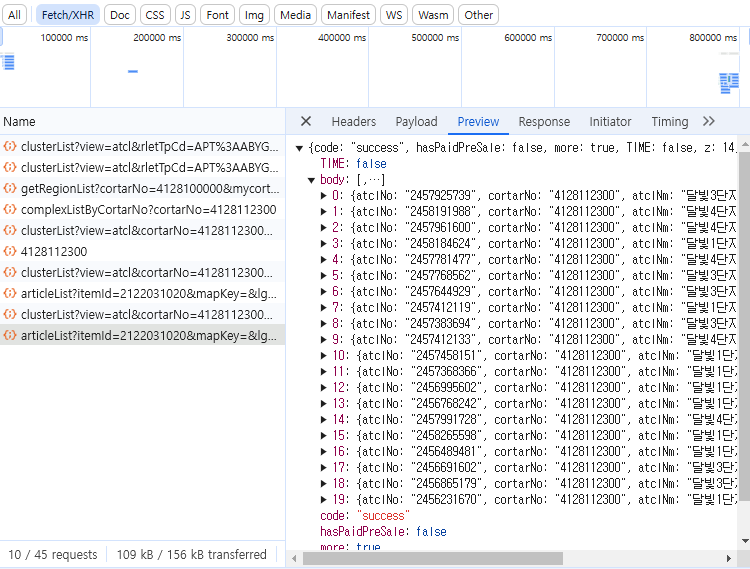Close the request details panel
The height and width of the screenshot is (569, 750).
click(306, 121)
